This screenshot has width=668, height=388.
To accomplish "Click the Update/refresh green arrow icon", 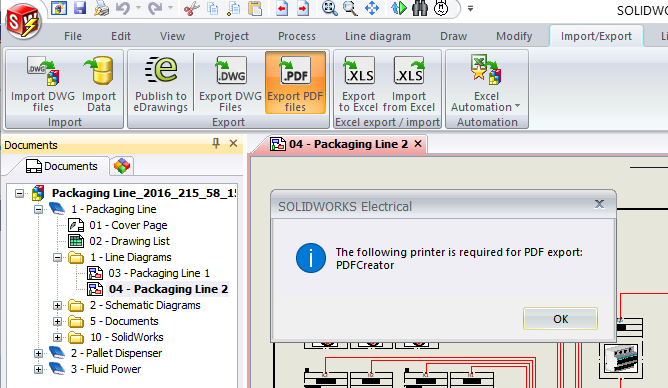I will [x=399, y=9].
